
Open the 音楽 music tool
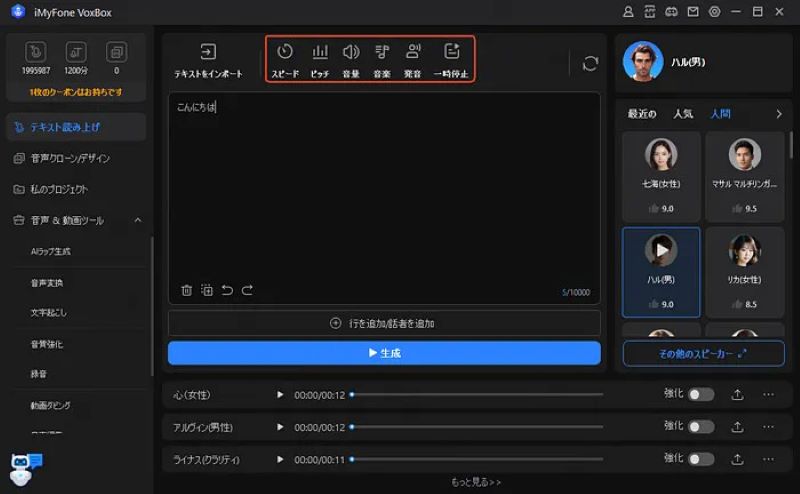(382, 60)
